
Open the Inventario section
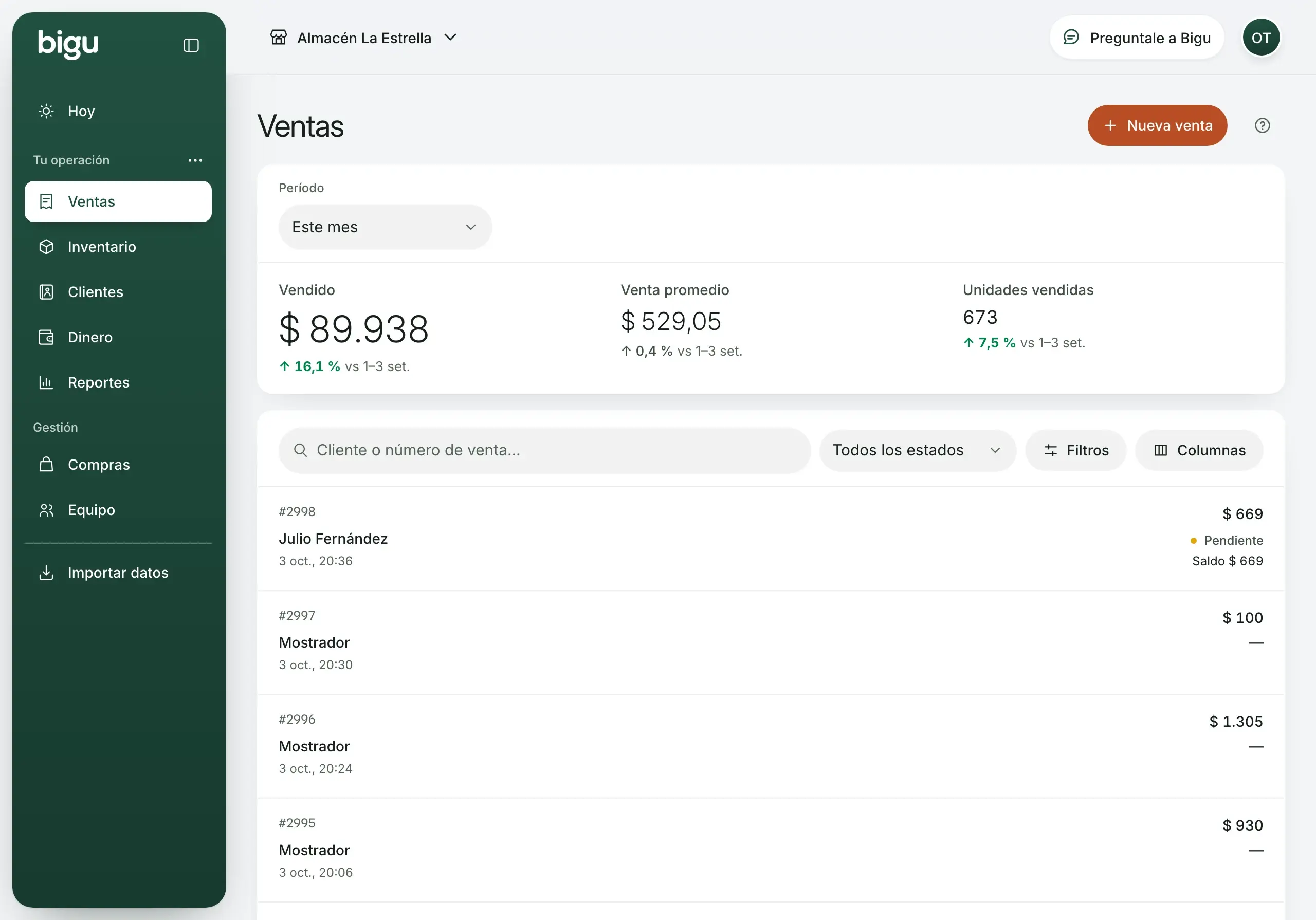pyautogui.click(x=118, y=247)
